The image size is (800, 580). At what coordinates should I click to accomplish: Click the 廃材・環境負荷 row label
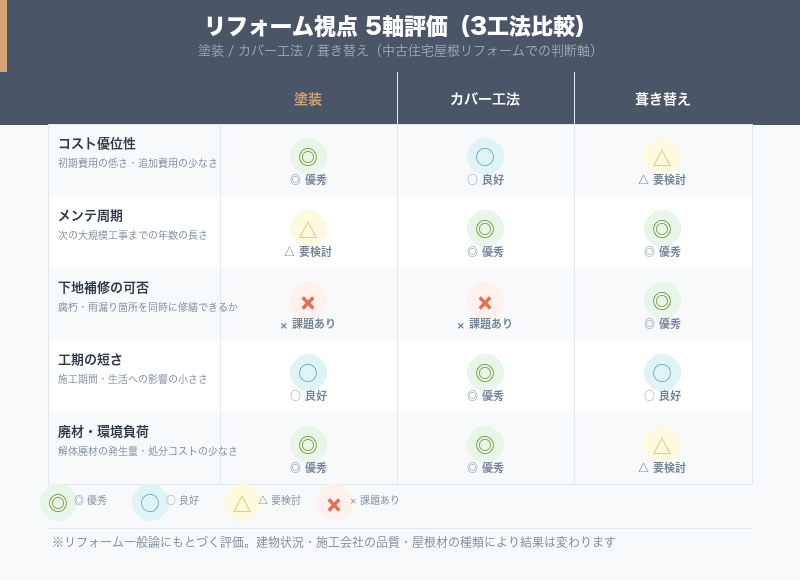coord(103,432)
